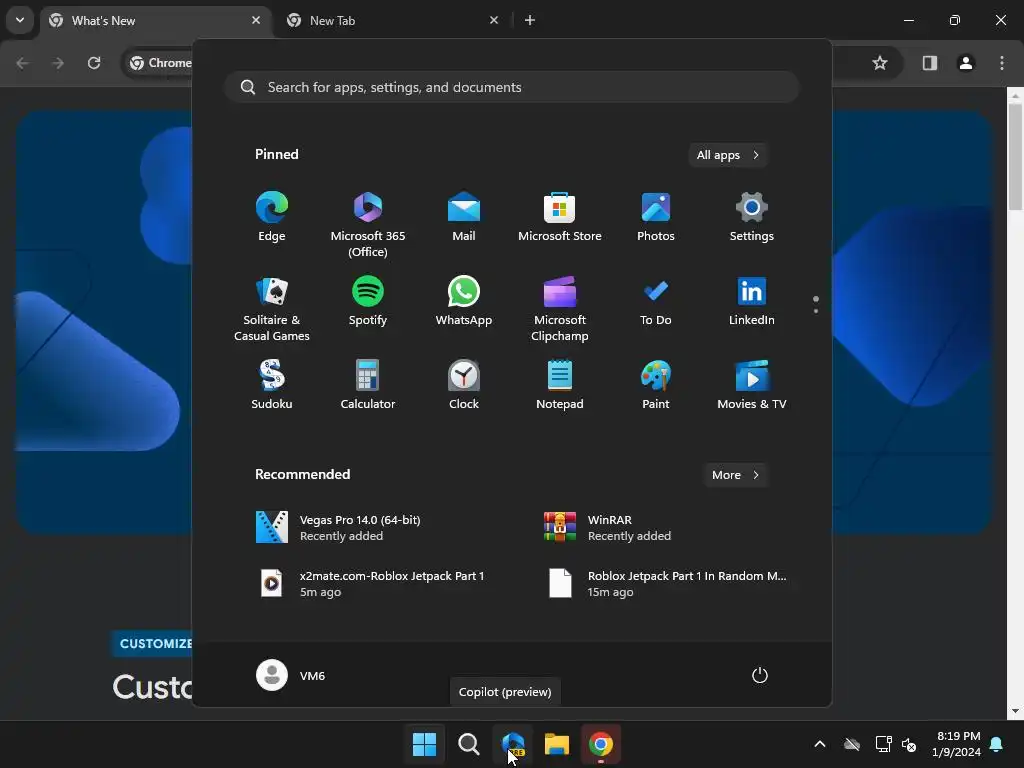
Task: Launch Microsoft 365 (Office) app
Action: point(368,224)
